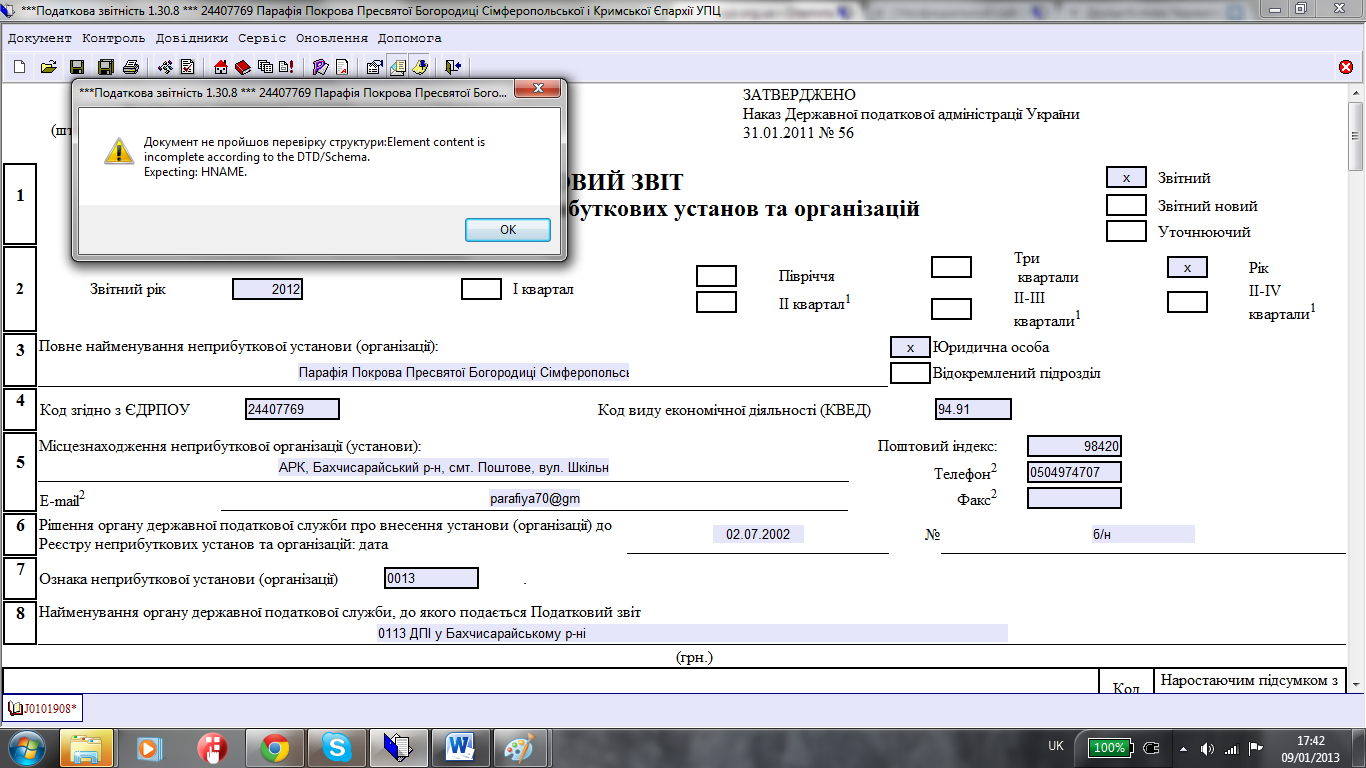Print the document via printer icon
This screenshot has width=1366, height=768.
tap(130, 67)
